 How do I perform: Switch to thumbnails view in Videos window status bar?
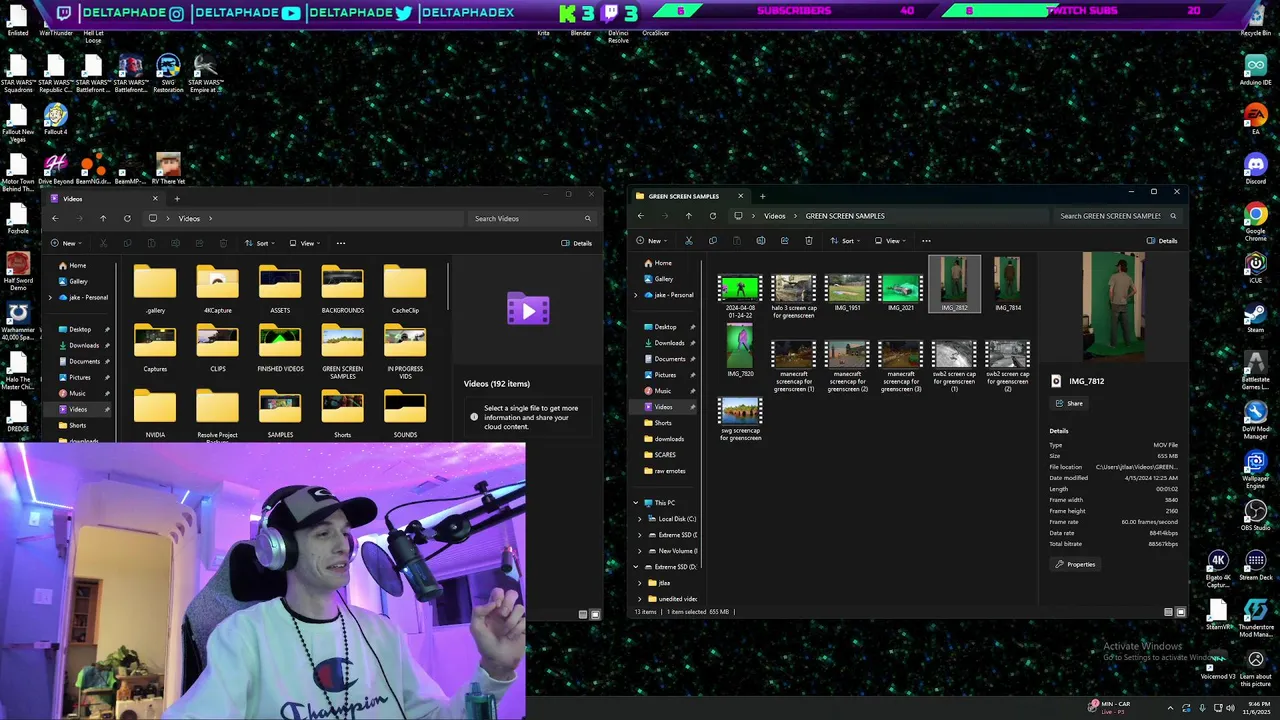595,615
